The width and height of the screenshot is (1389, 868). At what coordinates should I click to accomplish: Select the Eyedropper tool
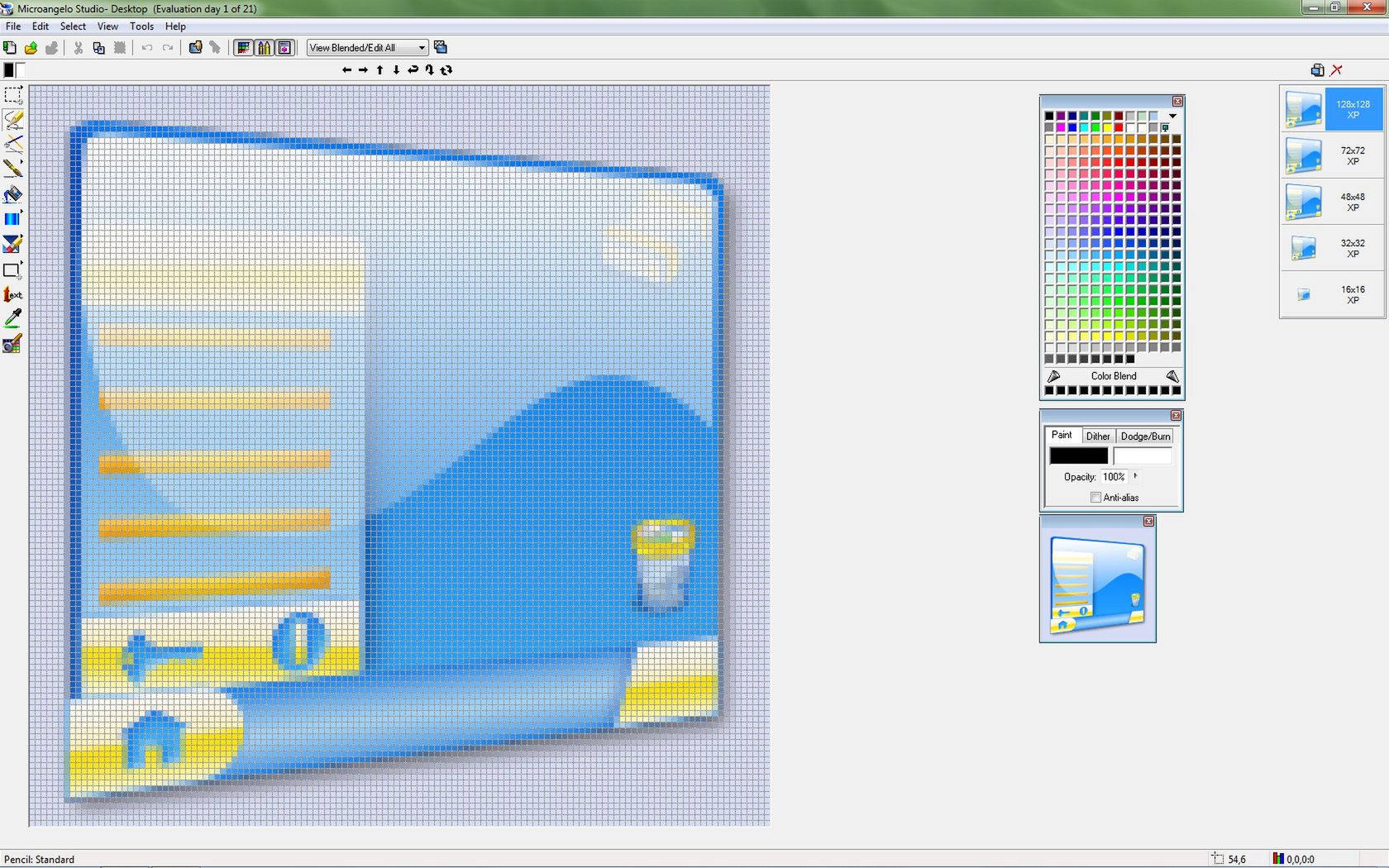coord(14,317)
